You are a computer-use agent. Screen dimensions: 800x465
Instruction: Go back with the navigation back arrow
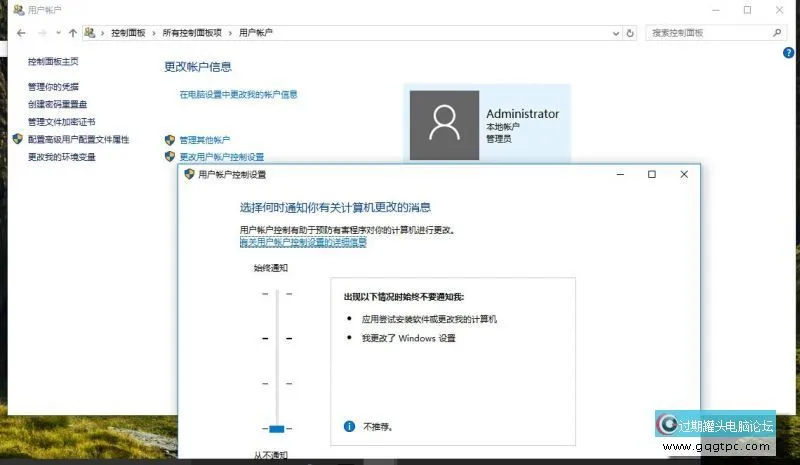point(21,33)
